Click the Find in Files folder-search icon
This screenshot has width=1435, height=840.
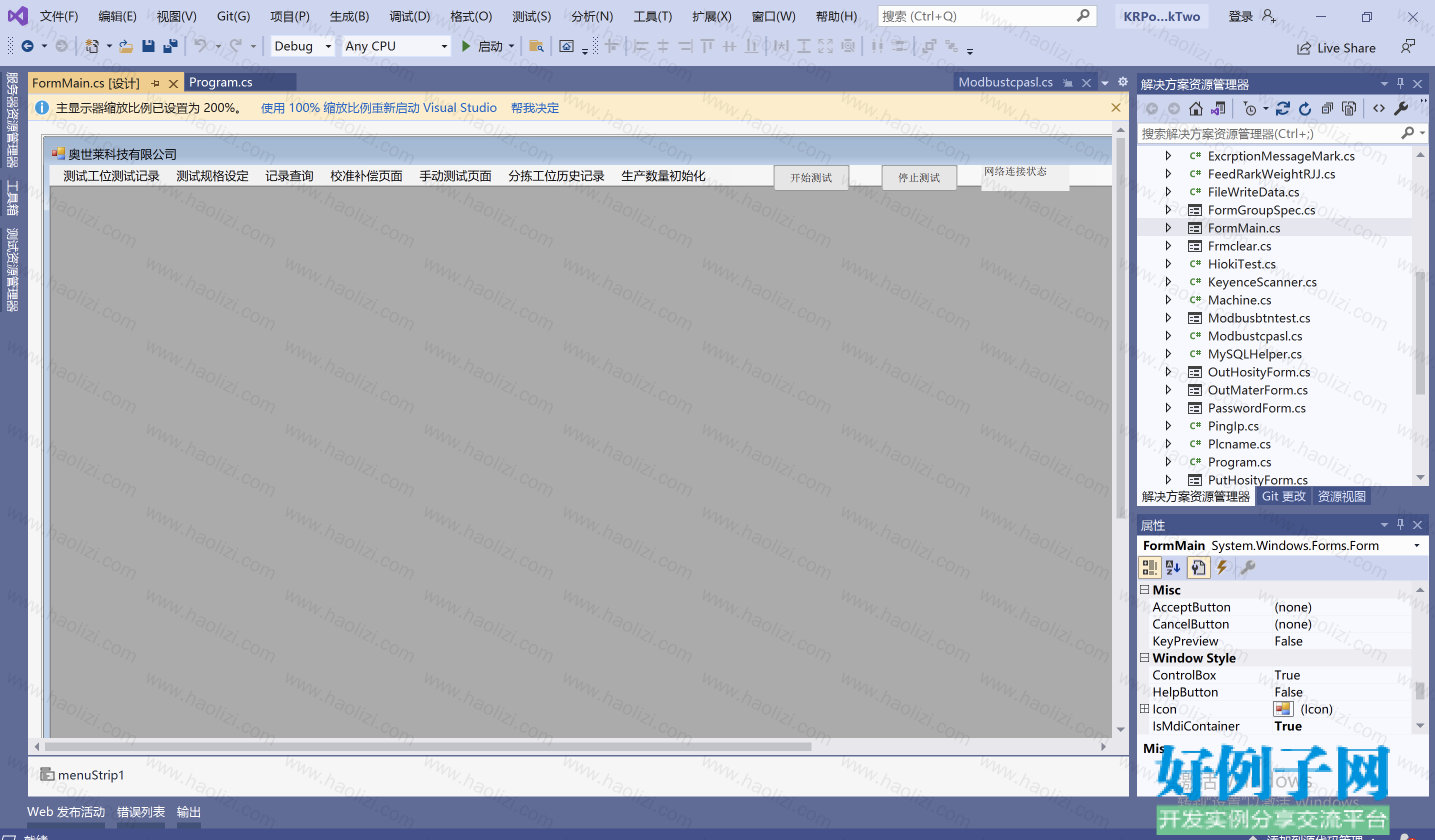click(536, 46)
